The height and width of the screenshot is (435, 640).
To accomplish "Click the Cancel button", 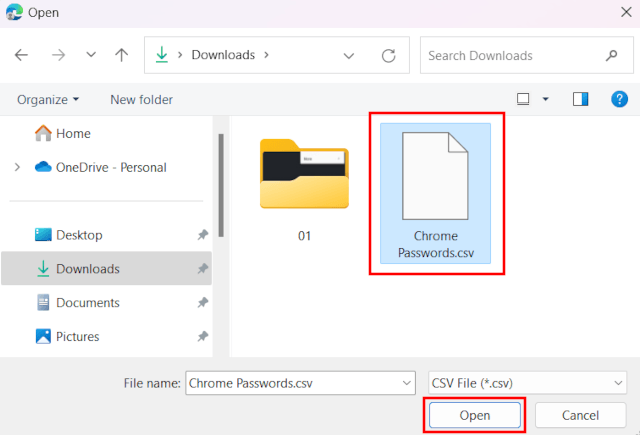I will point(580,415).
